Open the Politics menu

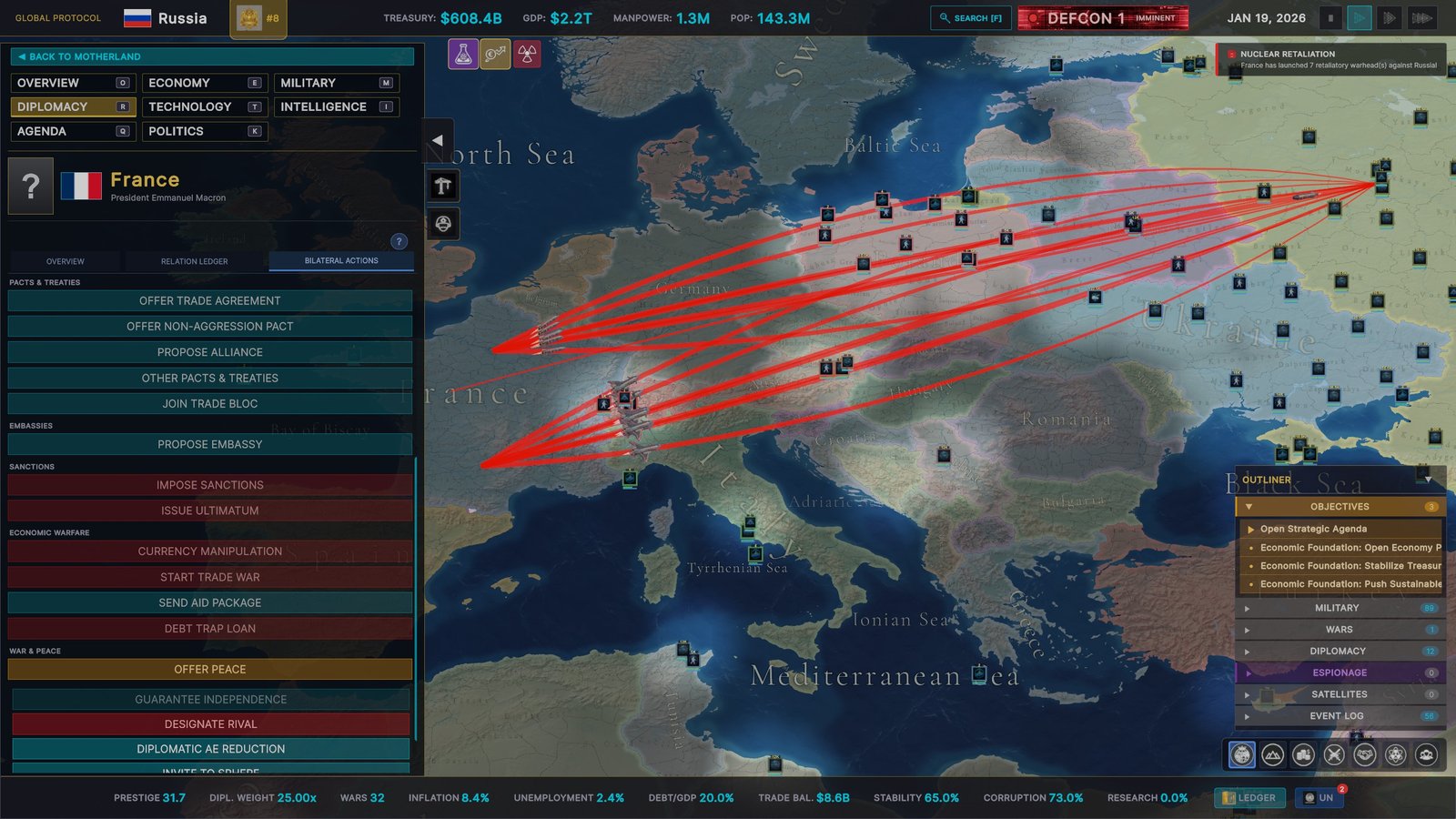(205, 131)
